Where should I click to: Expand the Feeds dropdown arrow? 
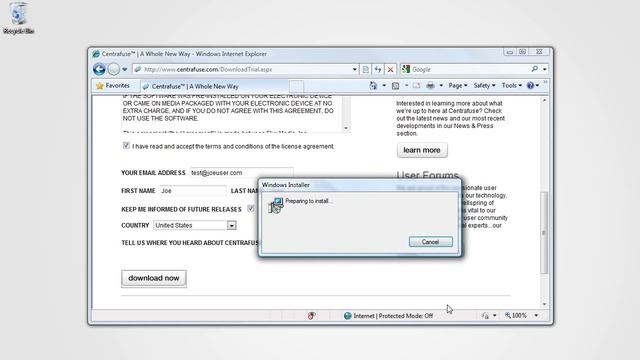coord(406,86)
